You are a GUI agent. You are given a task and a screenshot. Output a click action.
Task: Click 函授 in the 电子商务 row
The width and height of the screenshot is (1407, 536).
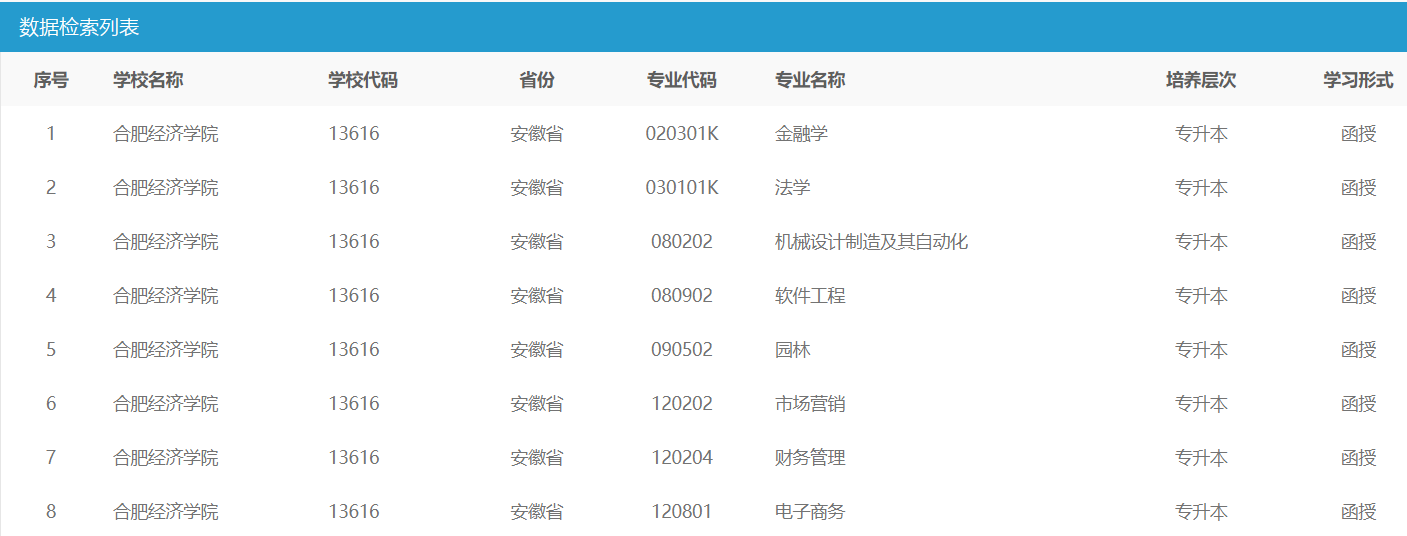(1359, 511)
